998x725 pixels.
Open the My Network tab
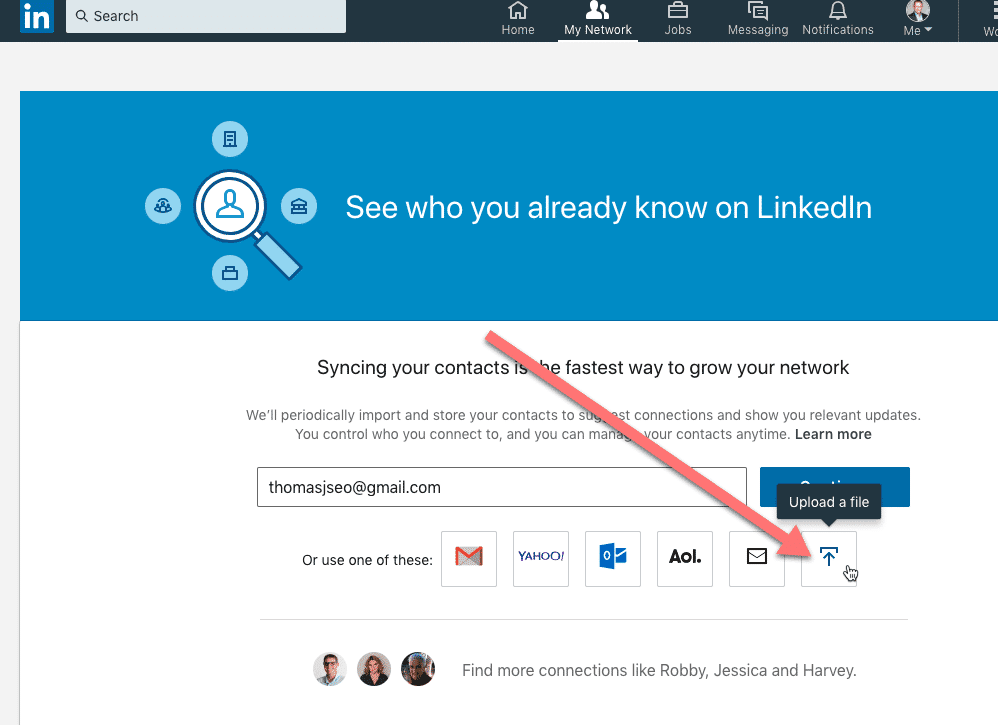(598, 19)
